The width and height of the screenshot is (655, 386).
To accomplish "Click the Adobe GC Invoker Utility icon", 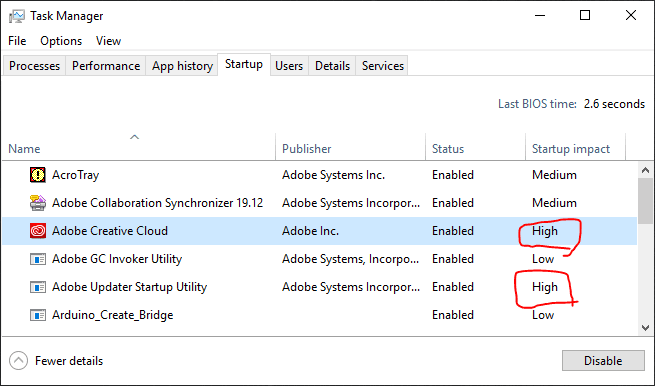I will (38, 259).
